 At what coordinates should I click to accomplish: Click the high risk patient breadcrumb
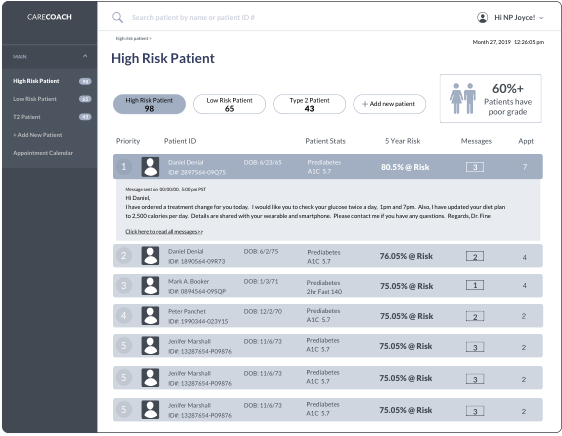click(x=133, y=38)
